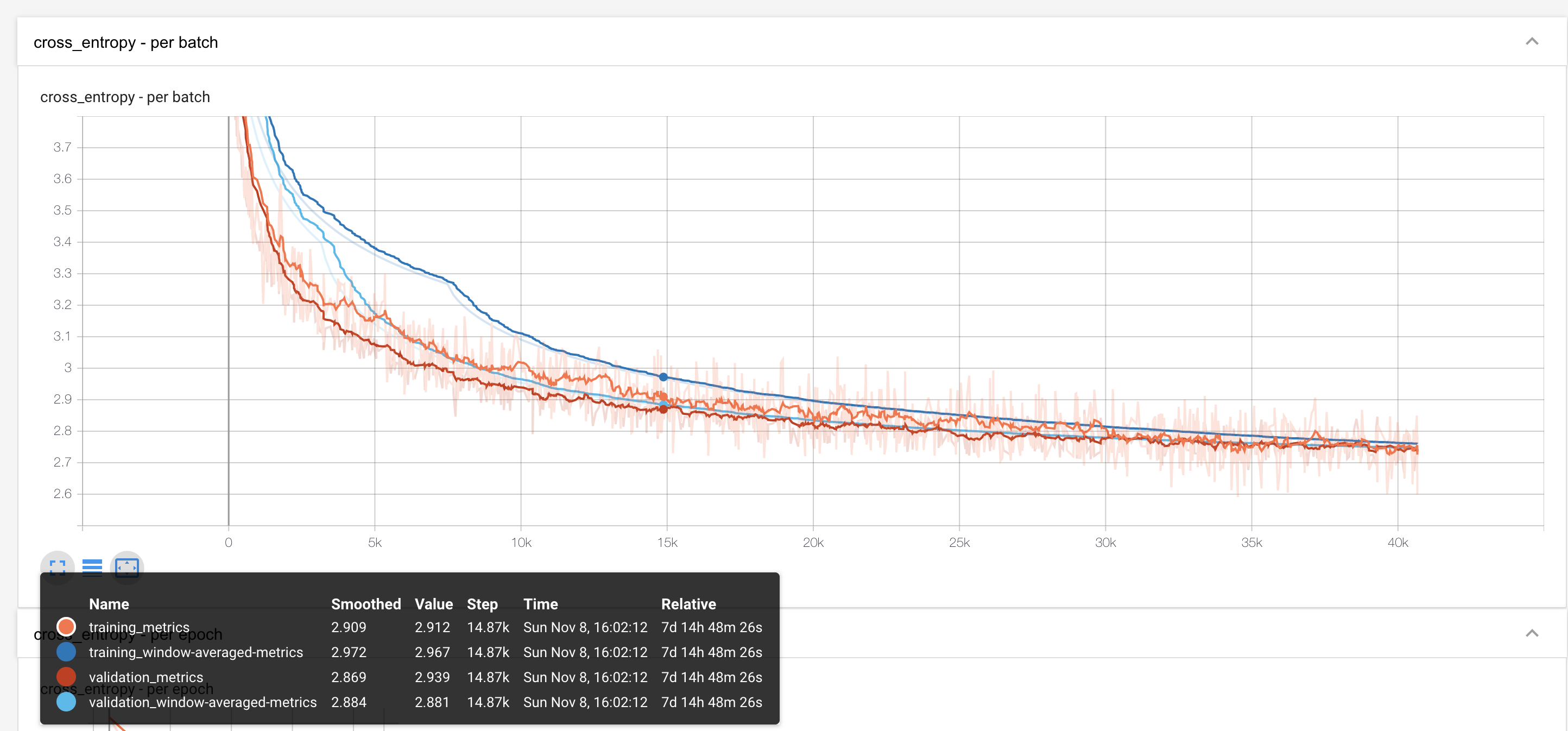Click fit domain to data icon

[127, 568]
